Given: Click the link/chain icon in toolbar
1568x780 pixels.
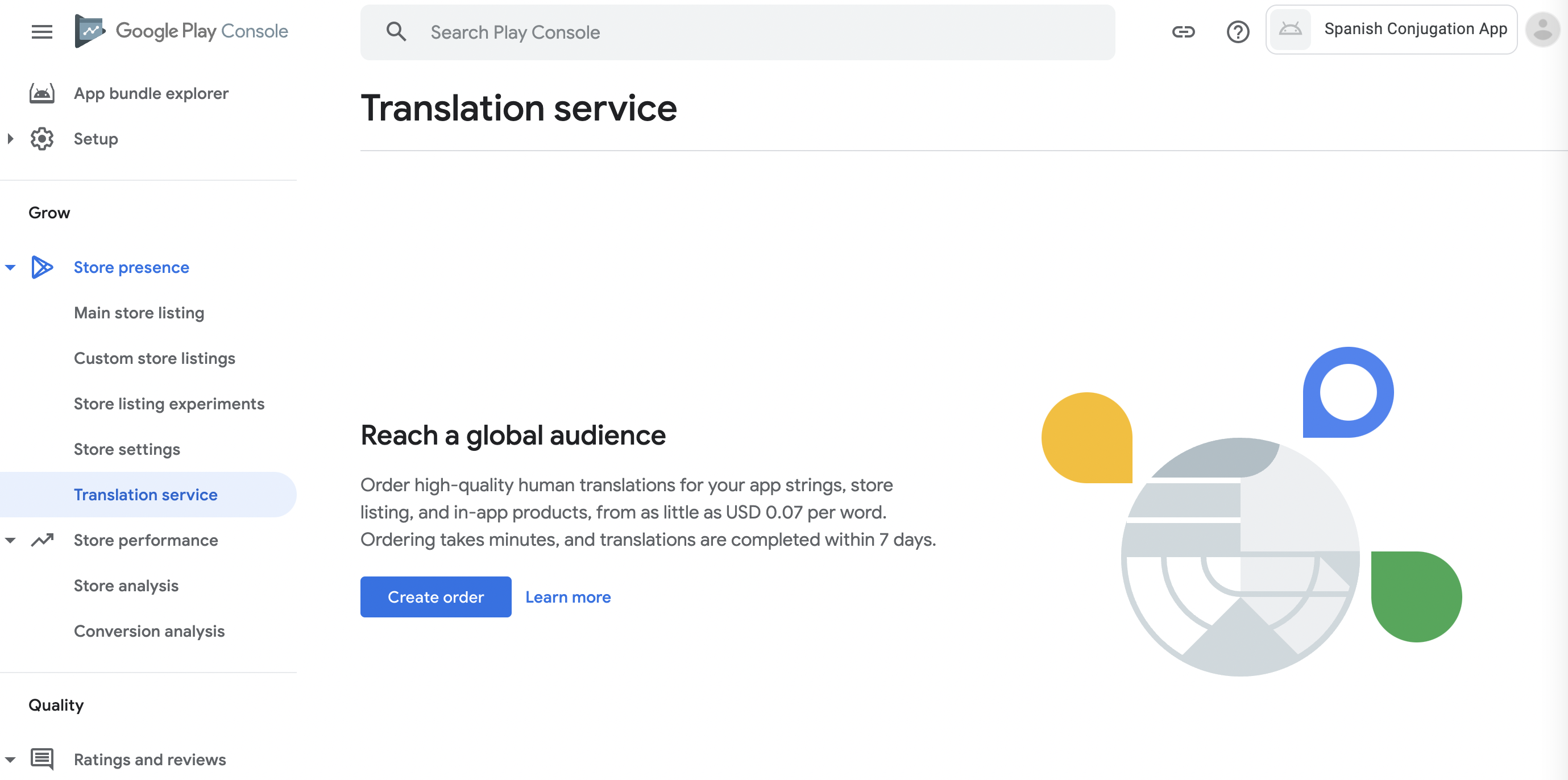Looking at the screenshot, I should [1183, 30].
